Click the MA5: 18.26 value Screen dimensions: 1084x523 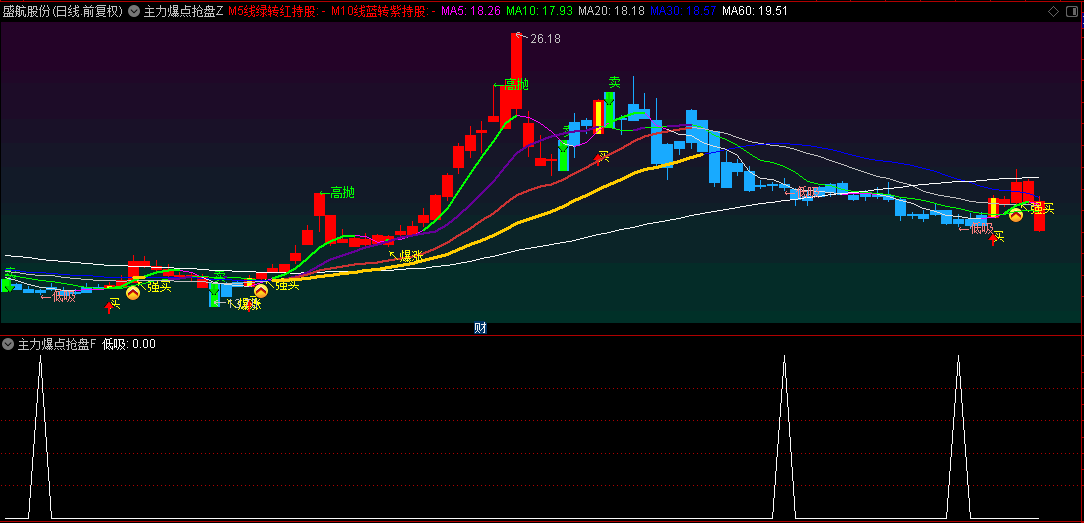pyautogui.click(x=471, y=11)
